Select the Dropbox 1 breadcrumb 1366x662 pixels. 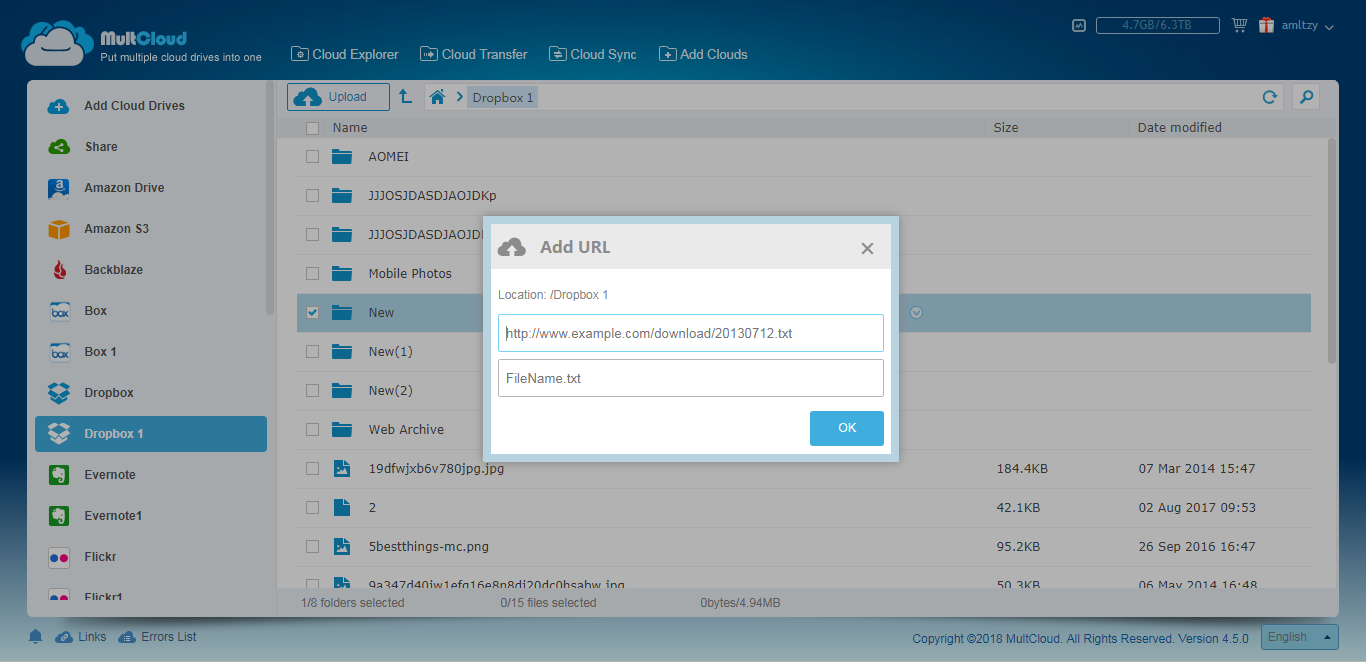pos(503,97)
